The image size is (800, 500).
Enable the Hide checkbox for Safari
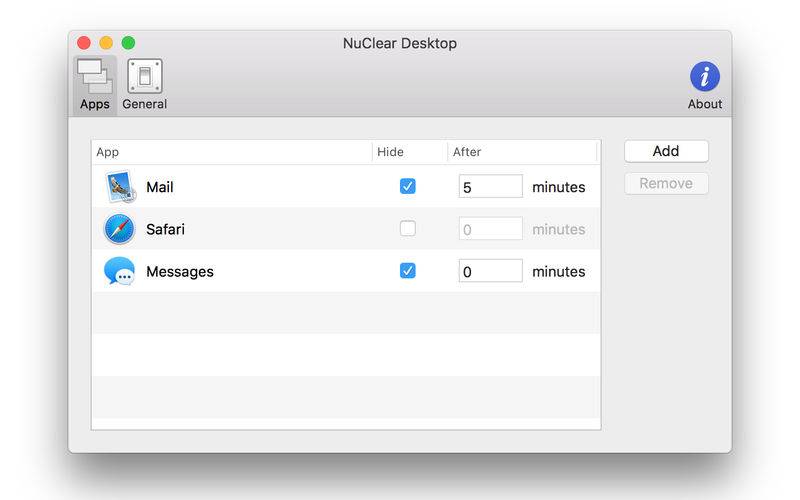[x=408, y=229]
